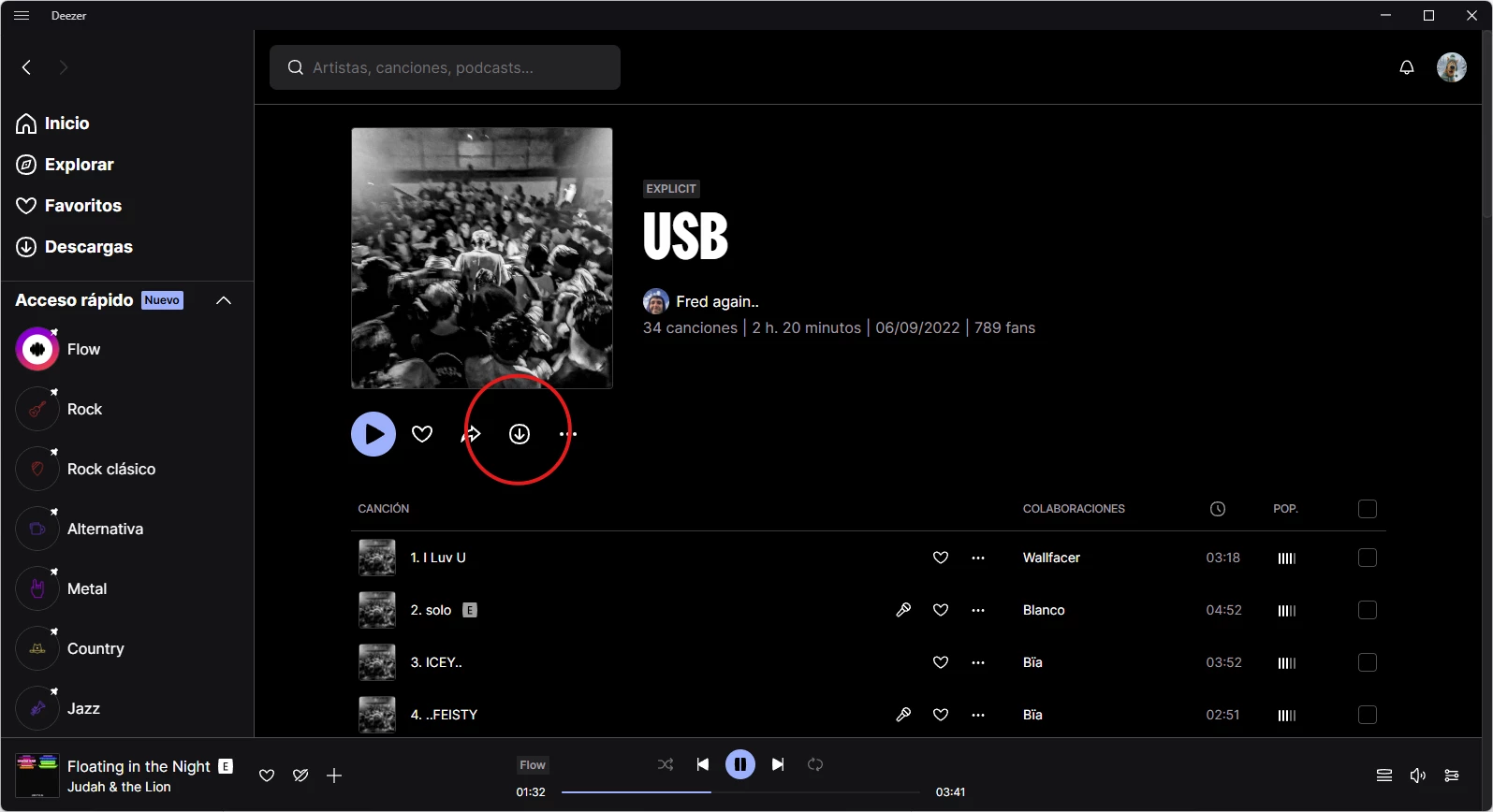
Task: Toggle repeat mode
Action: pyautogui.click(x=815, y=764)
